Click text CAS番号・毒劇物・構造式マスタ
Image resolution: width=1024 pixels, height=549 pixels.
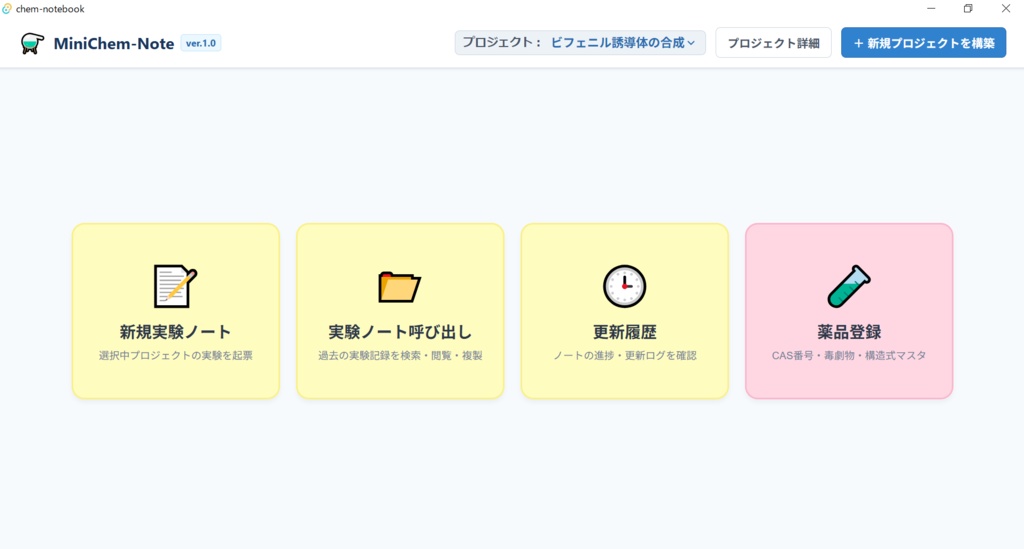click(x=849, y=356)
